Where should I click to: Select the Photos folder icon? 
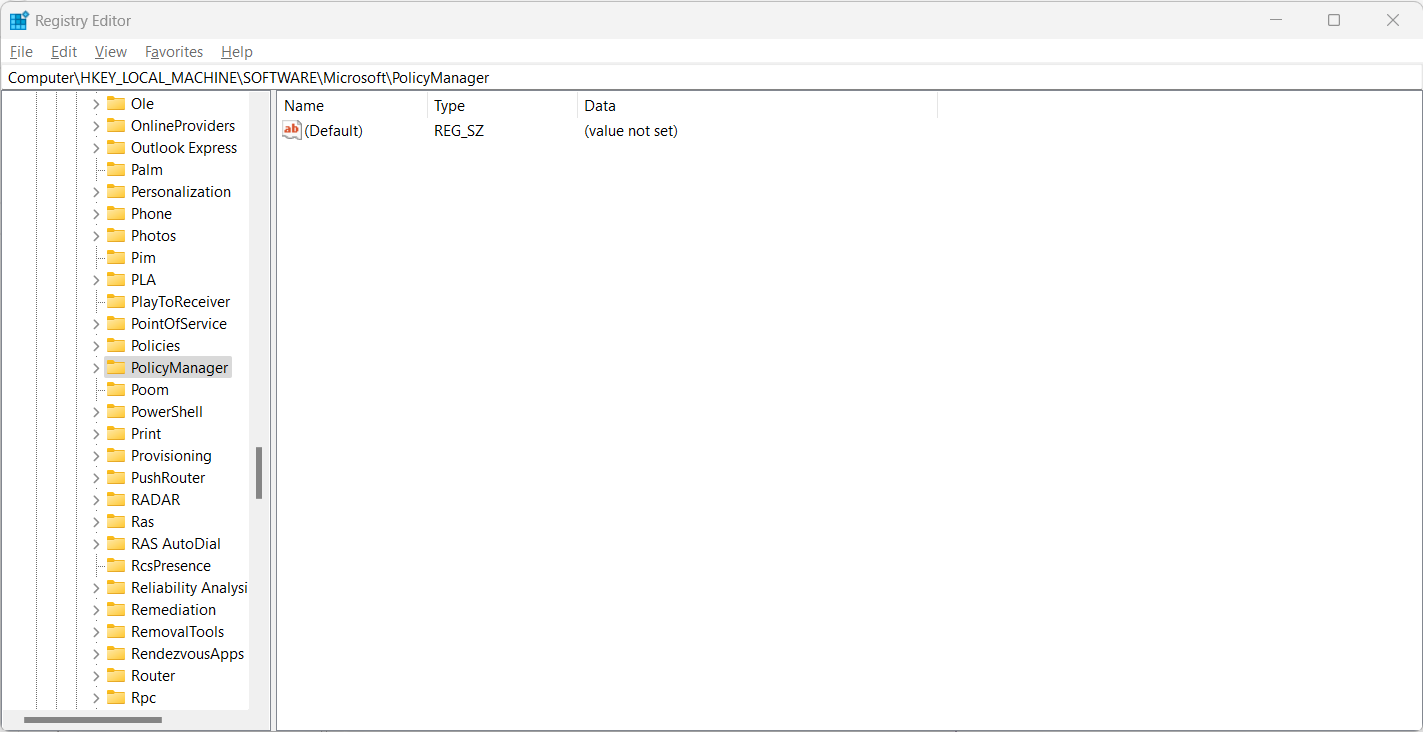coord(116,236)
